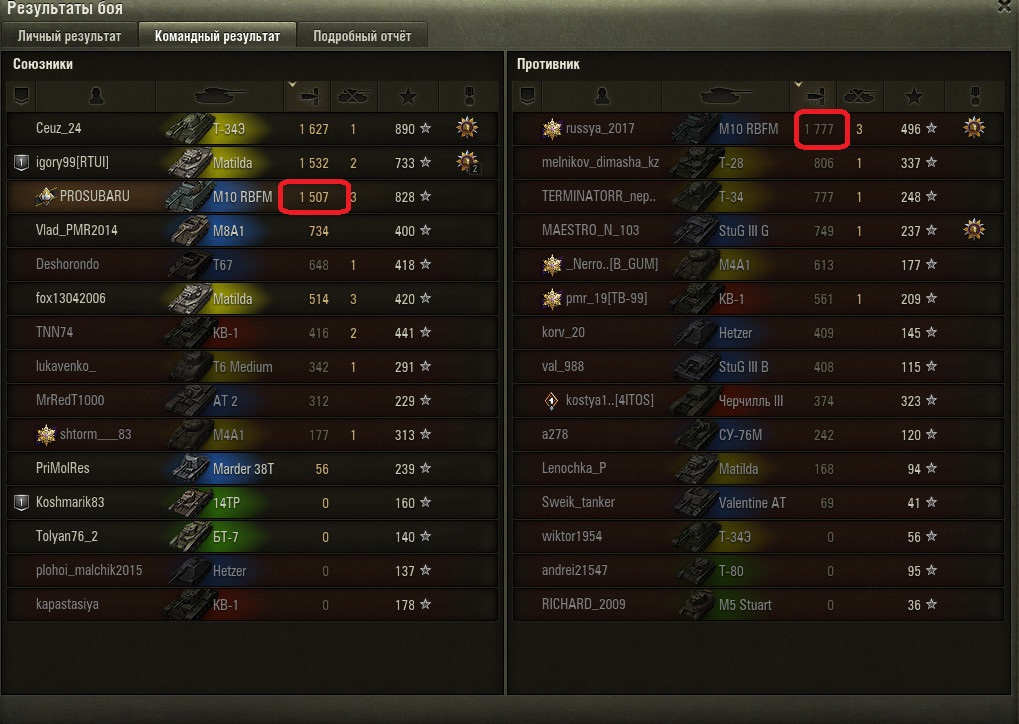Click platoon badge next to Koshmarik83
Image resolution: width=1019 pixels, height=724 pixels.
21,502
